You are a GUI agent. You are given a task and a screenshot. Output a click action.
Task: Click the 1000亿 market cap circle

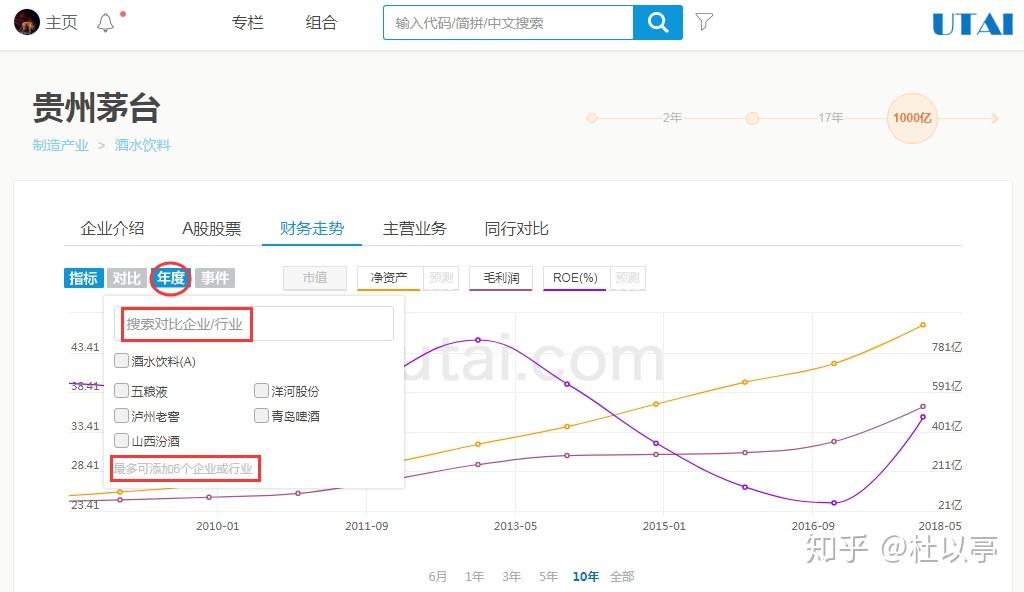coord(912,118)
